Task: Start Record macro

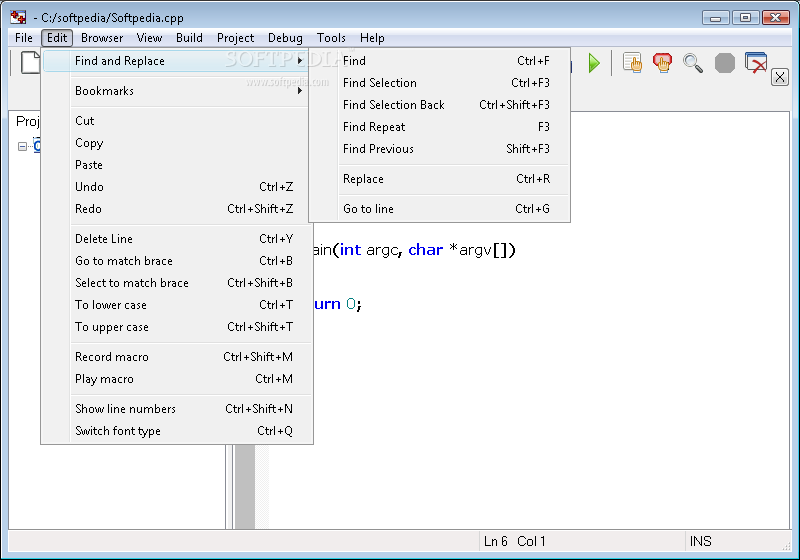Action: (x=176, y=357)
